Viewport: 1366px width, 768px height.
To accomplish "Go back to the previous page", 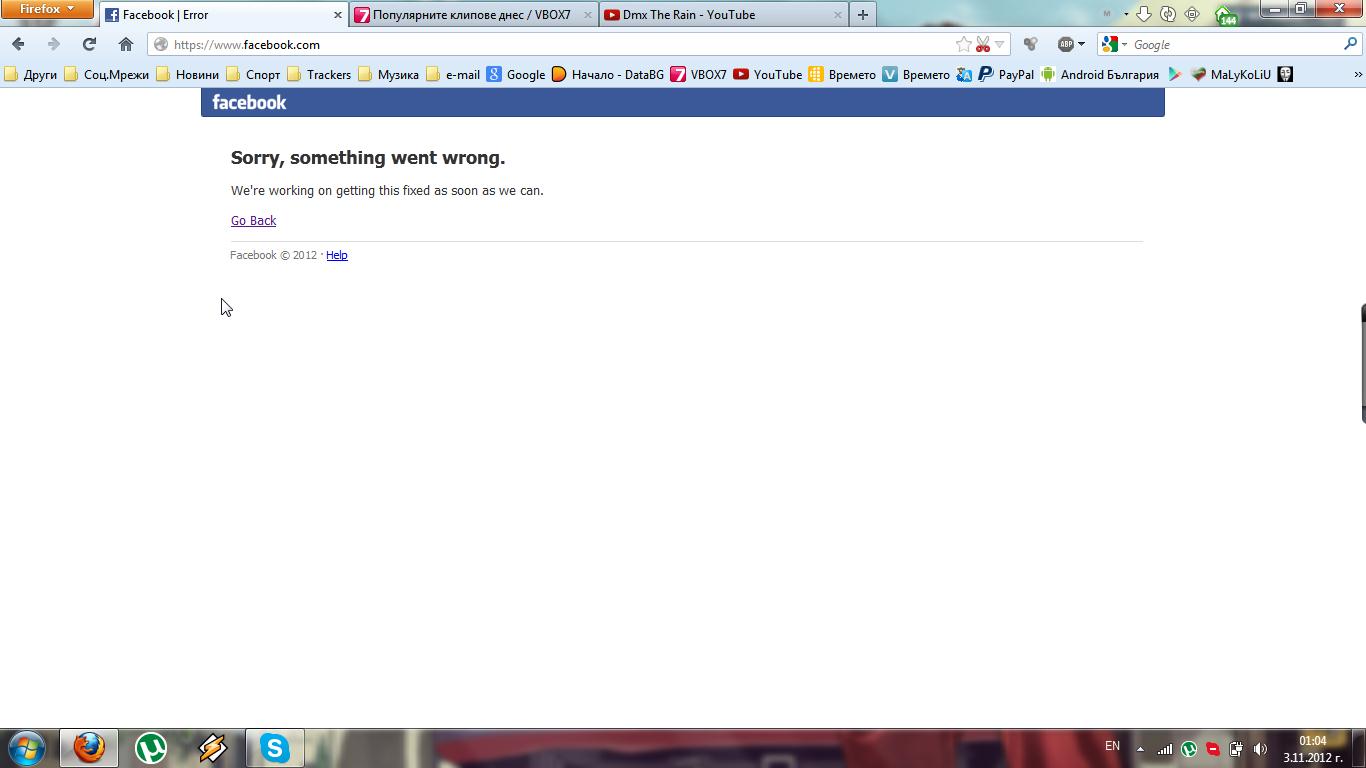I will point(18,44).
